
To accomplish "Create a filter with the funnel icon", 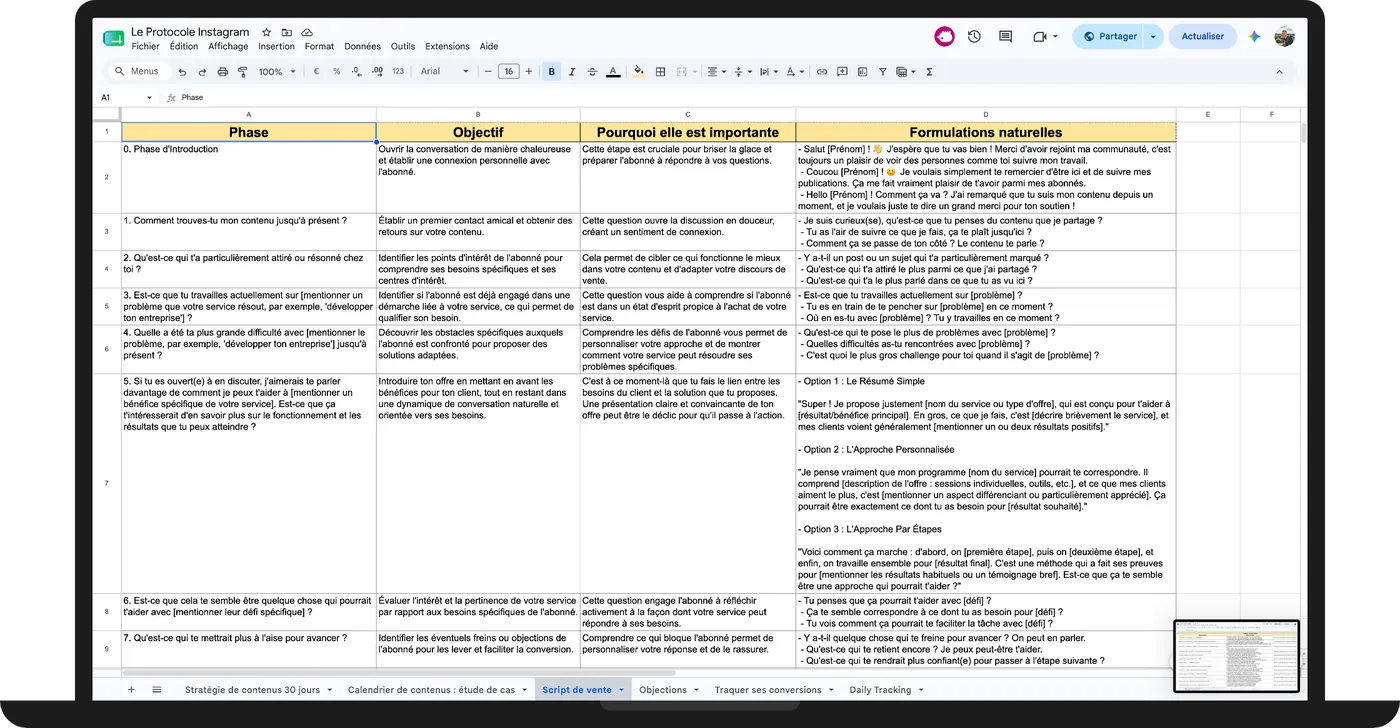I will (x=882, y=72).
